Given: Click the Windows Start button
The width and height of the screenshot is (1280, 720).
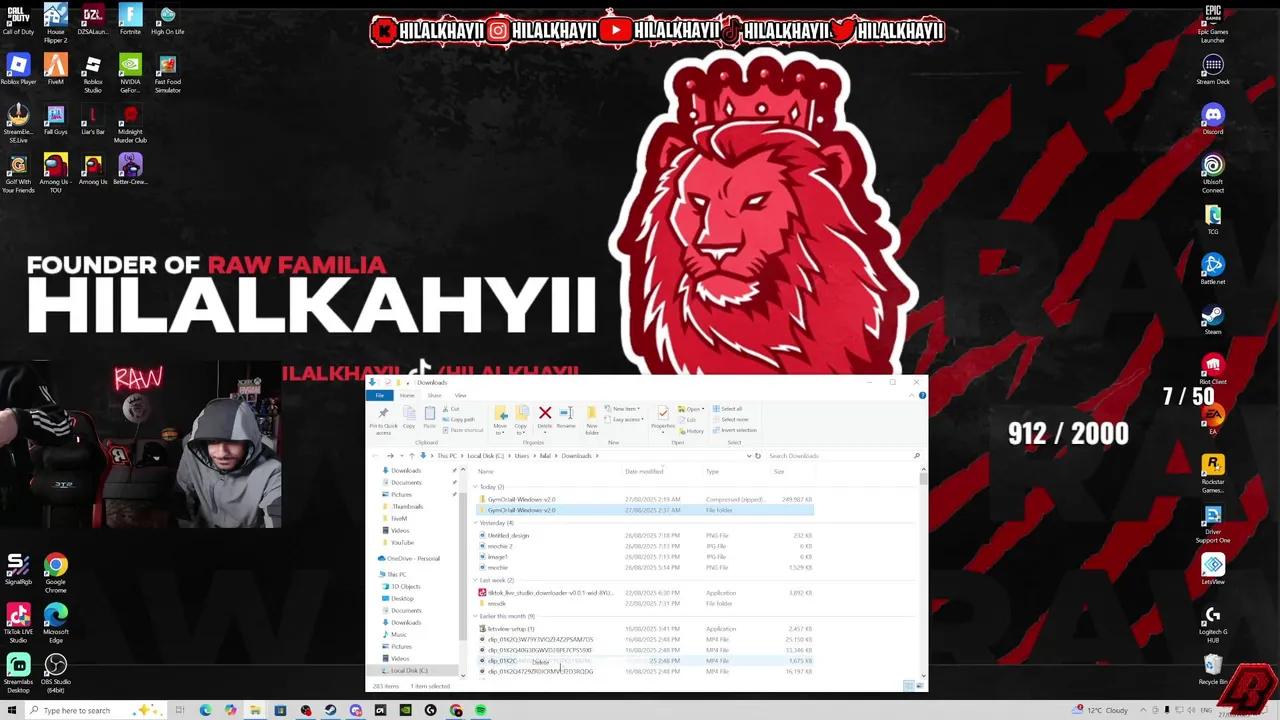Looking at the screenshot, I should tap(12, 710).
